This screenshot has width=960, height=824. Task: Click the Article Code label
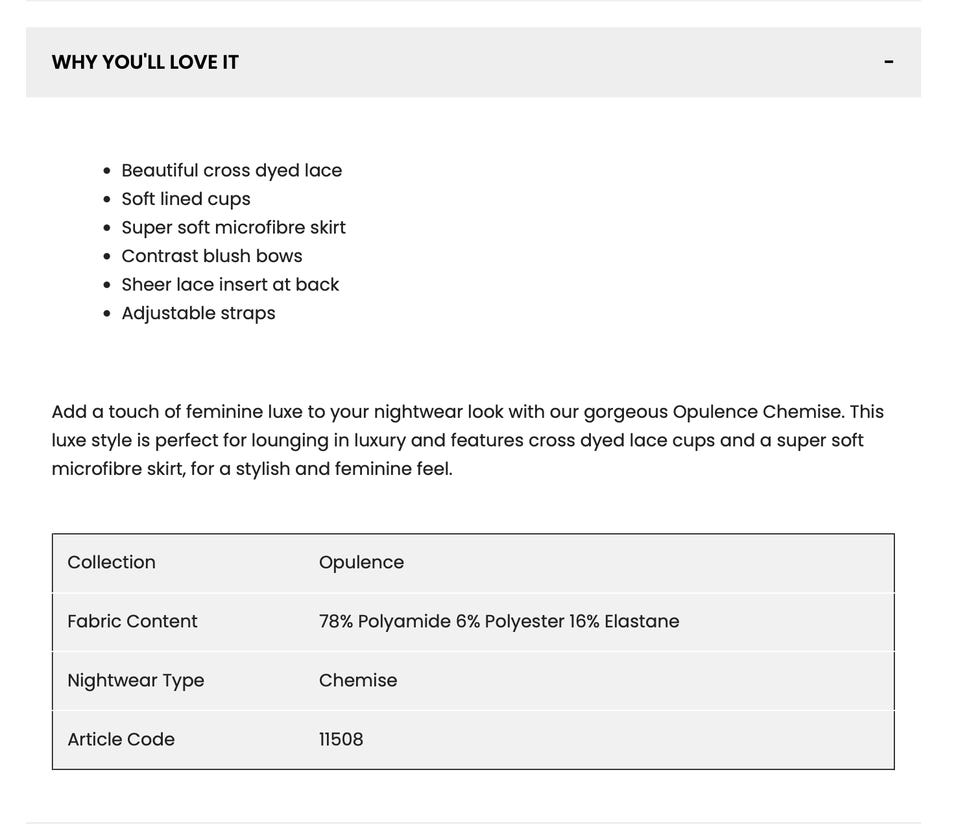coord(121,739)
